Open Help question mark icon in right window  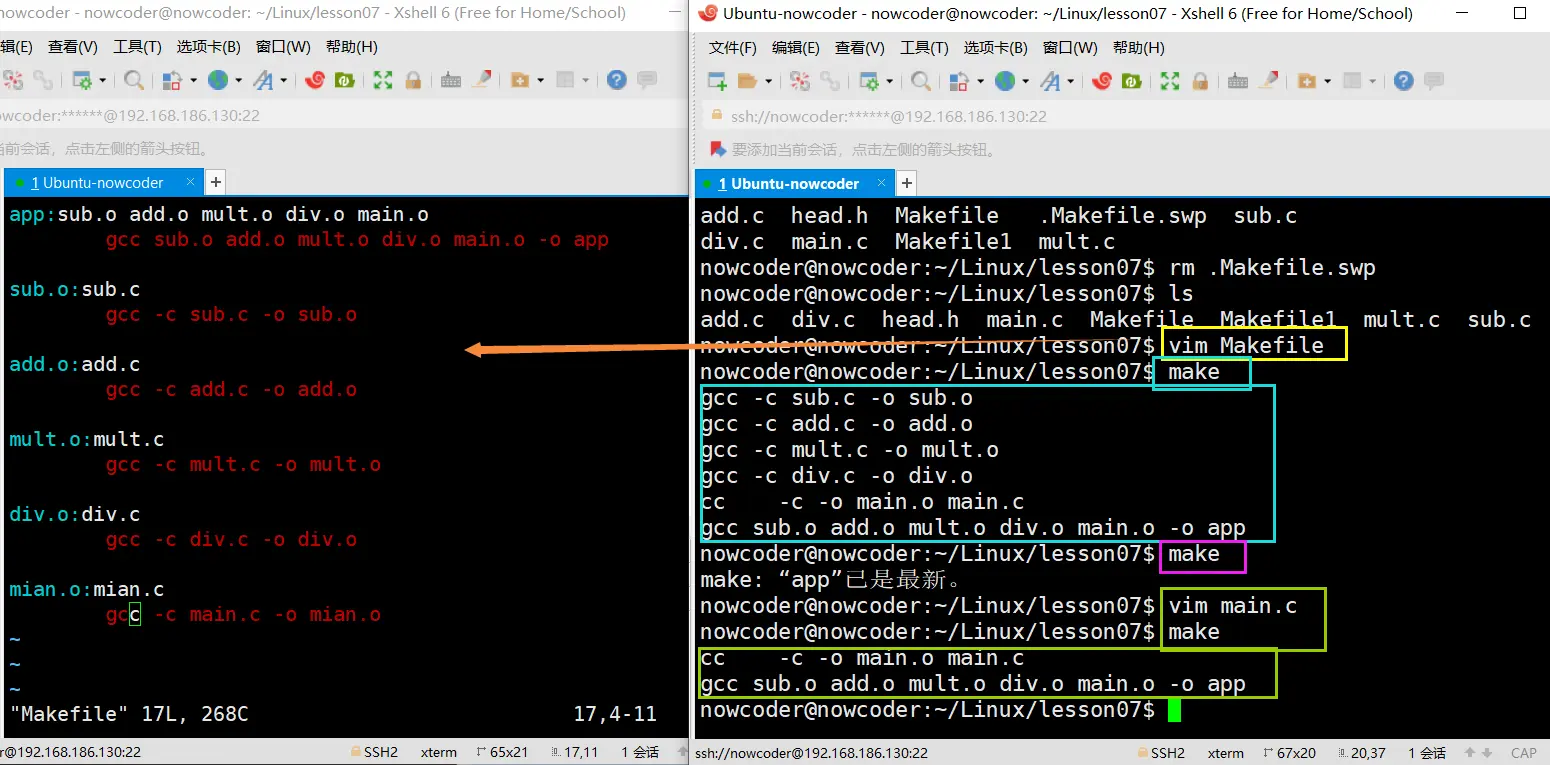(x=1404, y=81)
